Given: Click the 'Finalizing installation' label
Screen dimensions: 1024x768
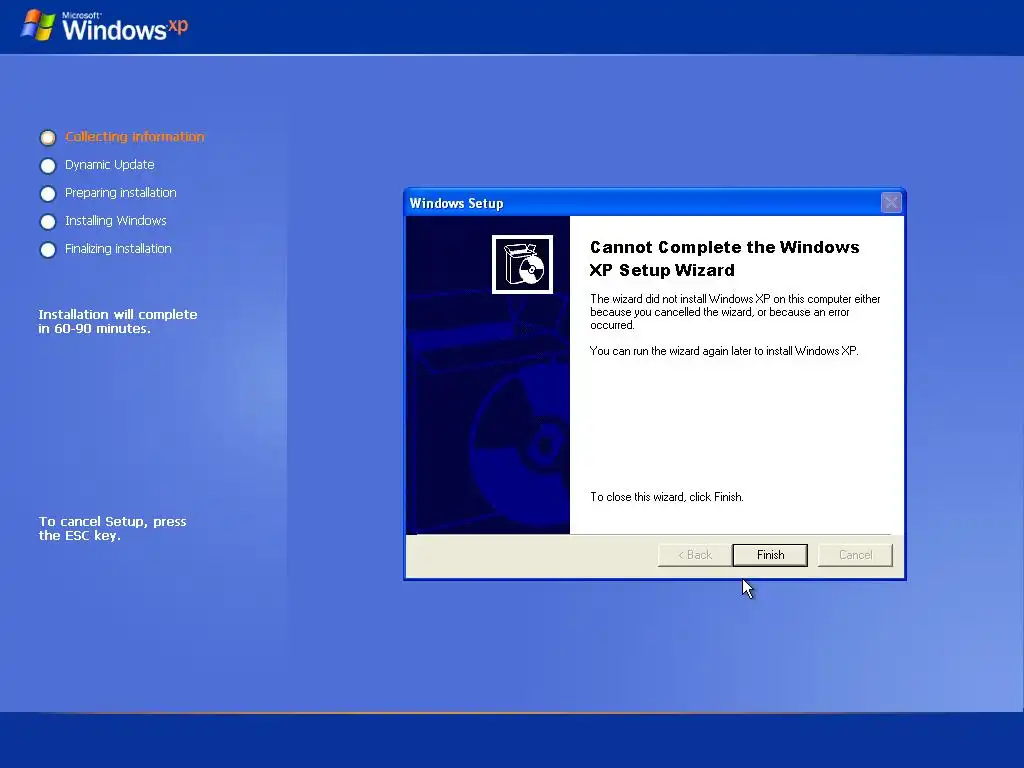Looking at the screenshot, I should 118,249.
